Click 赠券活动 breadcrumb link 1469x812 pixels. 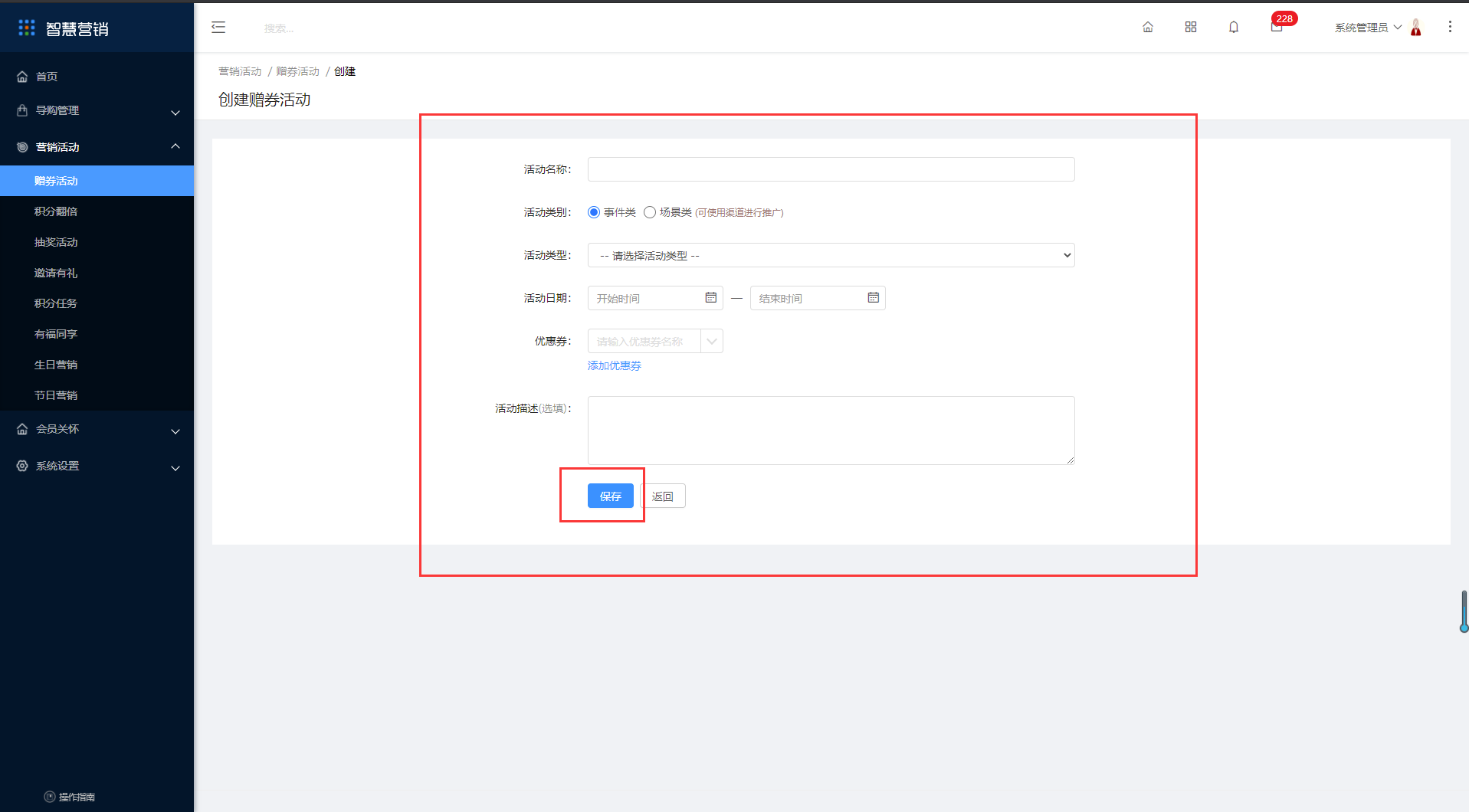pos(297,71)
